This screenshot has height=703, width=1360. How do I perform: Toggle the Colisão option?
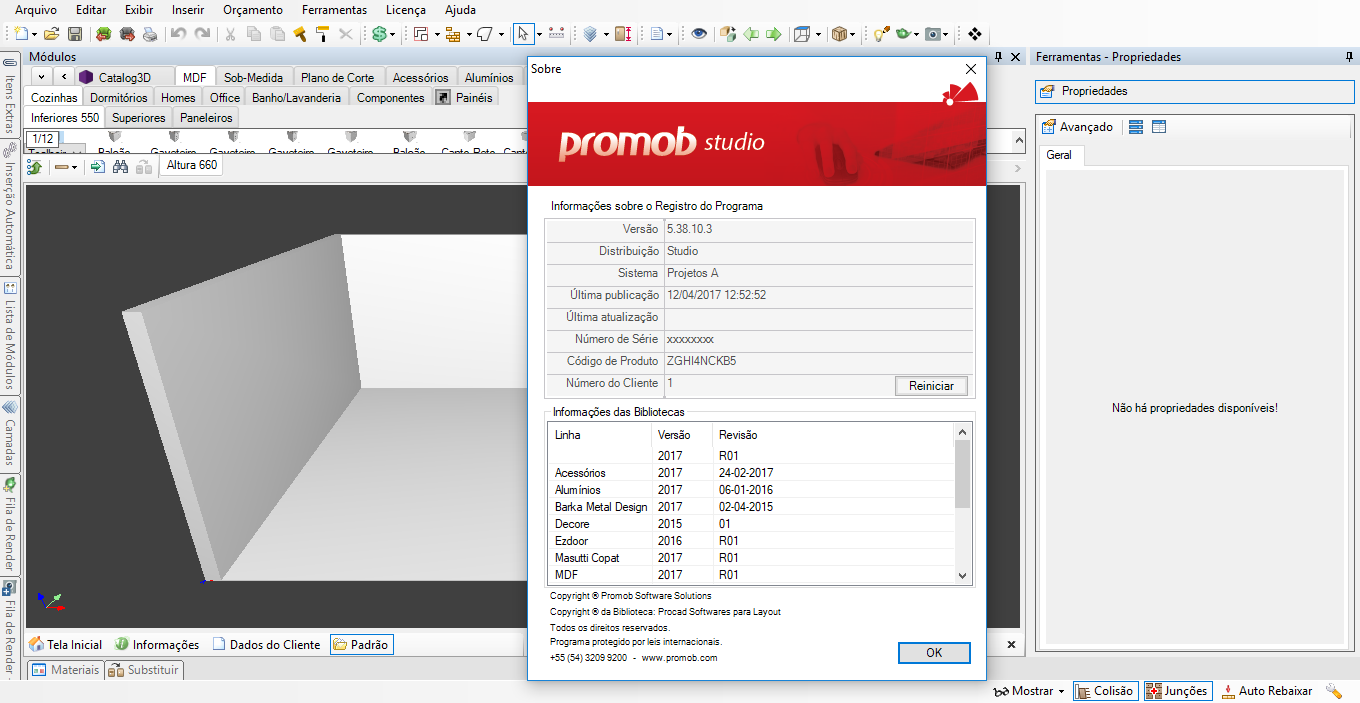[x=1105, y=691]
